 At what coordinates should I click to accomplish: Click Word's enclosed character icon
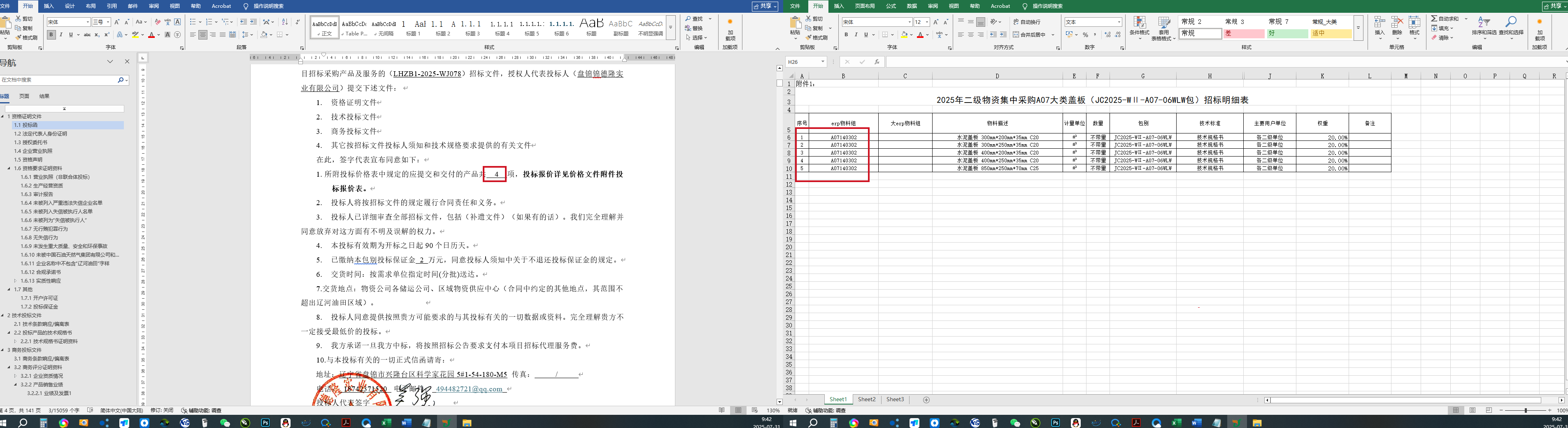(x=177, y=35)
